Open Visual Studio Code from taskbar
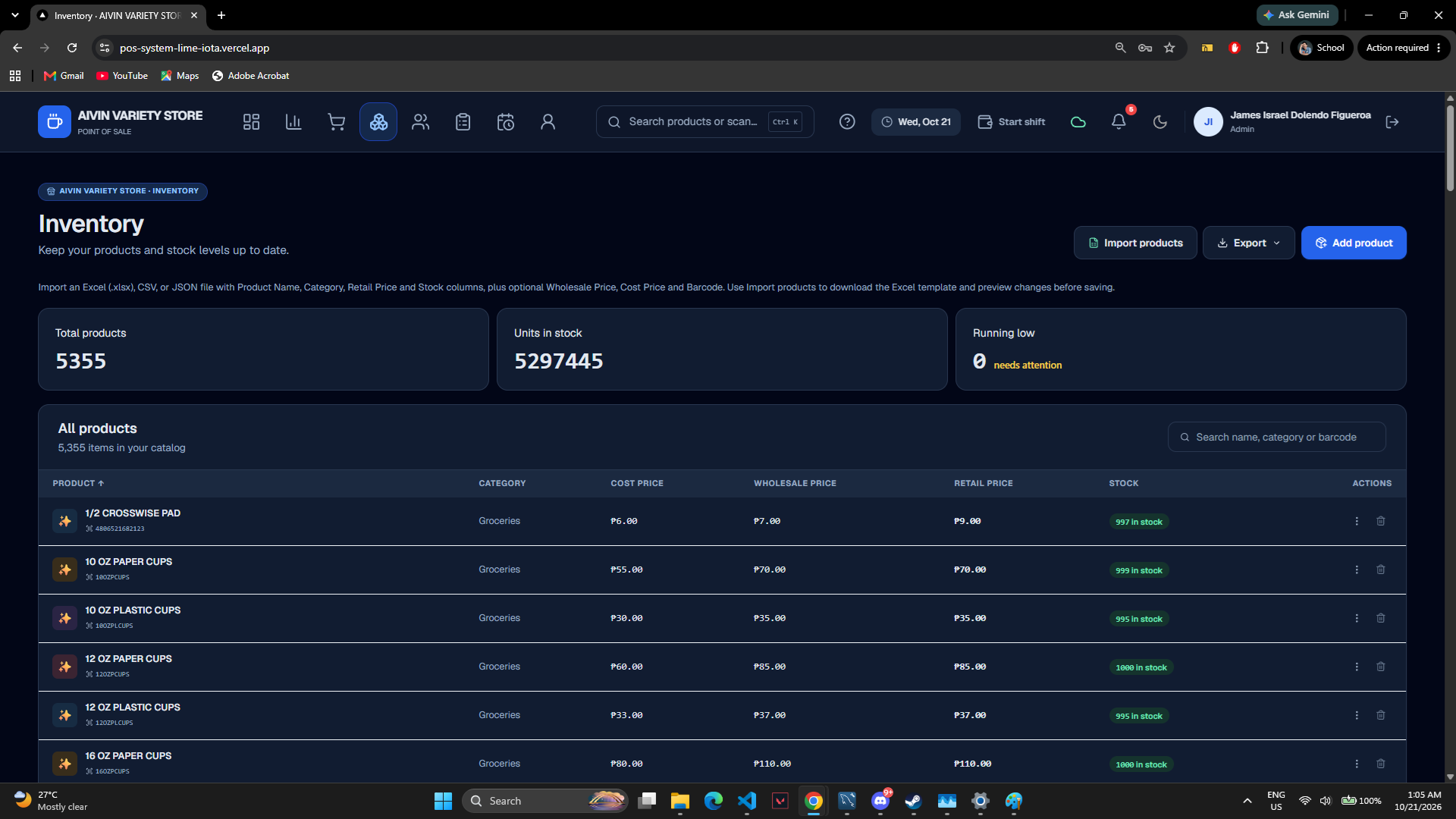The height and width of the screenshot is (819, 1456). (x=747, y=801)
